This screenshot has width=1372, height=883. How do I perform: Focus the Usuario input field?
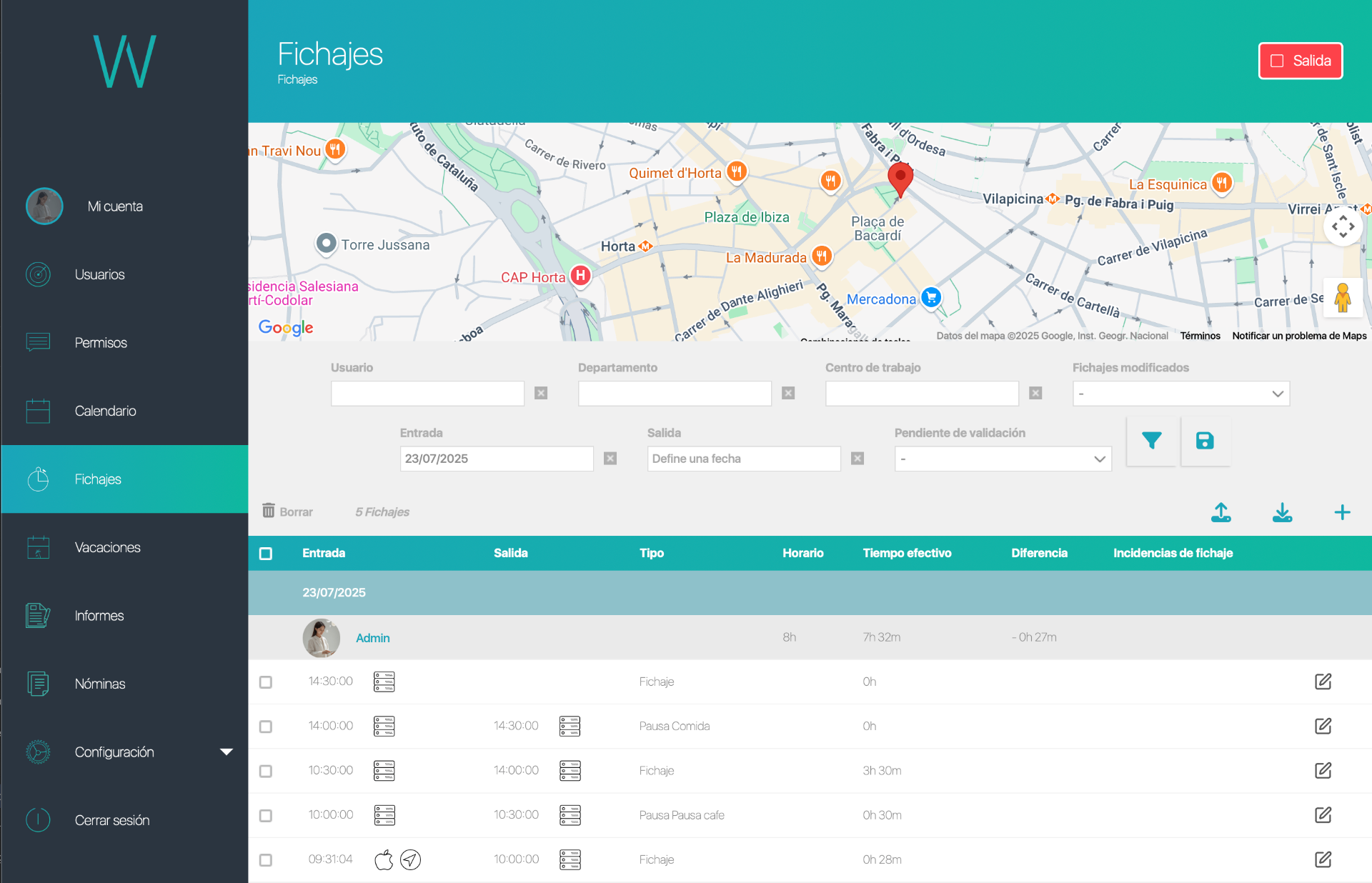(x=427, y=394)
